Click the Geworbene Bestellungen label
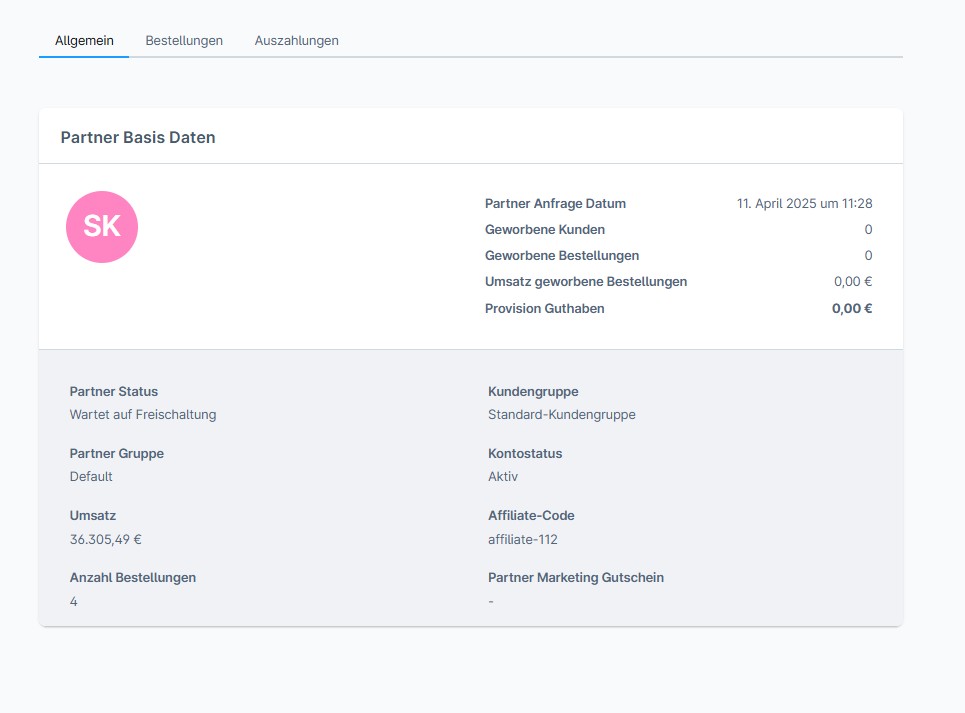The height and width of the screenshot is (713, 965). [x=561, y=255]
